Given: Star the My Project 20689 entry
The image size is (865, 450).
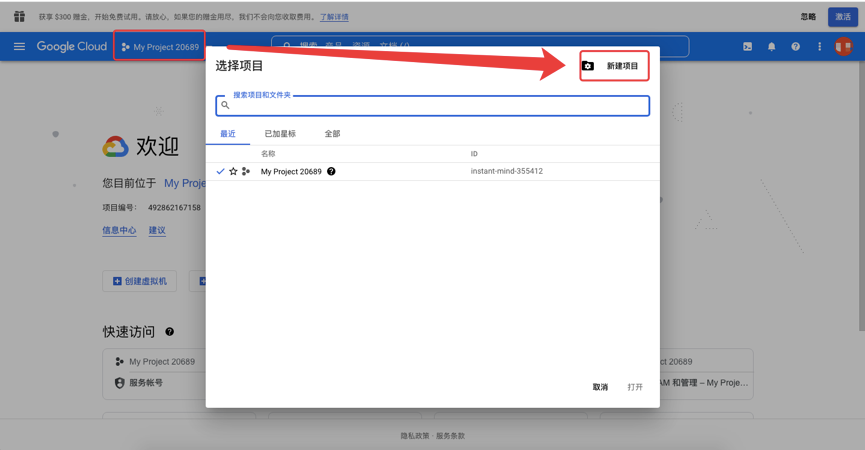Looking at the screenshot, I should 233,172.
